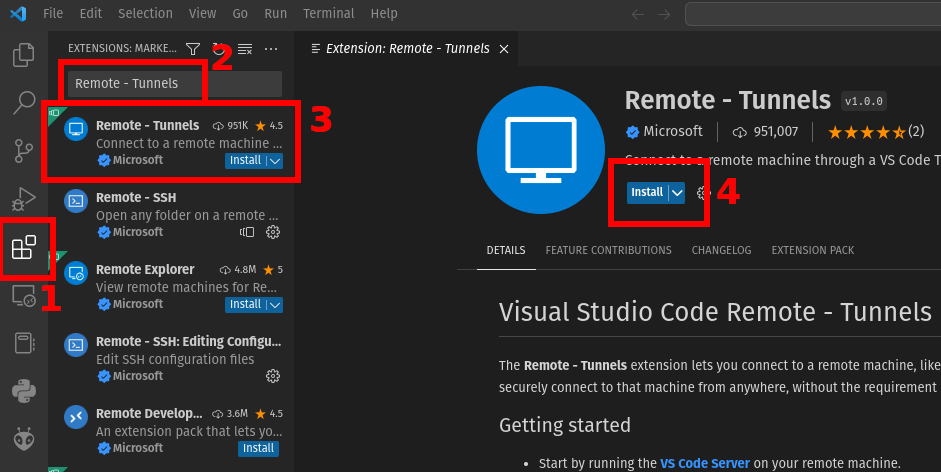
Task: Expand Install dropdown on extension detail page
Action: click(x=677, y=192)
